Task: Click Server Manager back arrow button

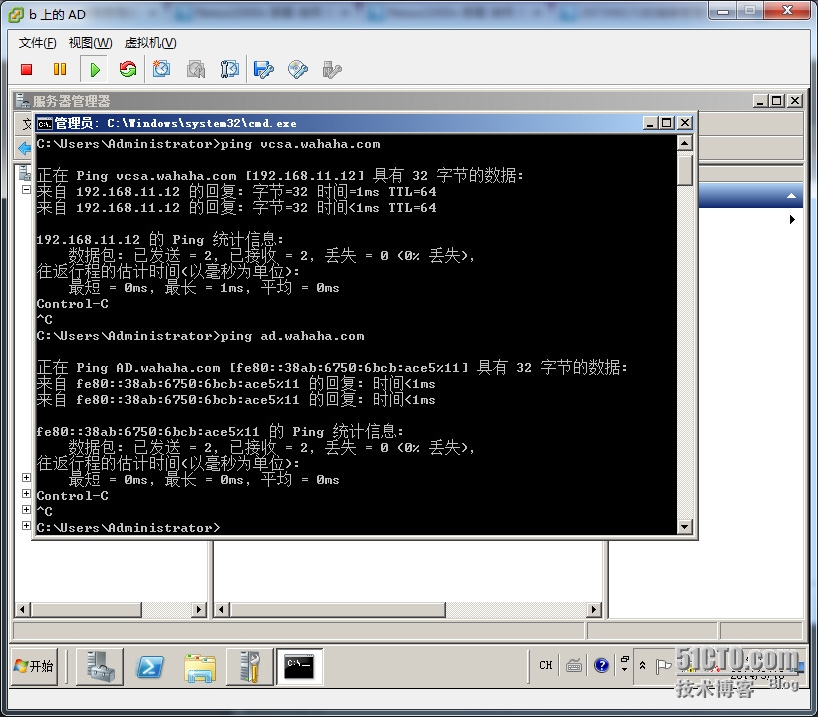Action: [x=25, y=149]
